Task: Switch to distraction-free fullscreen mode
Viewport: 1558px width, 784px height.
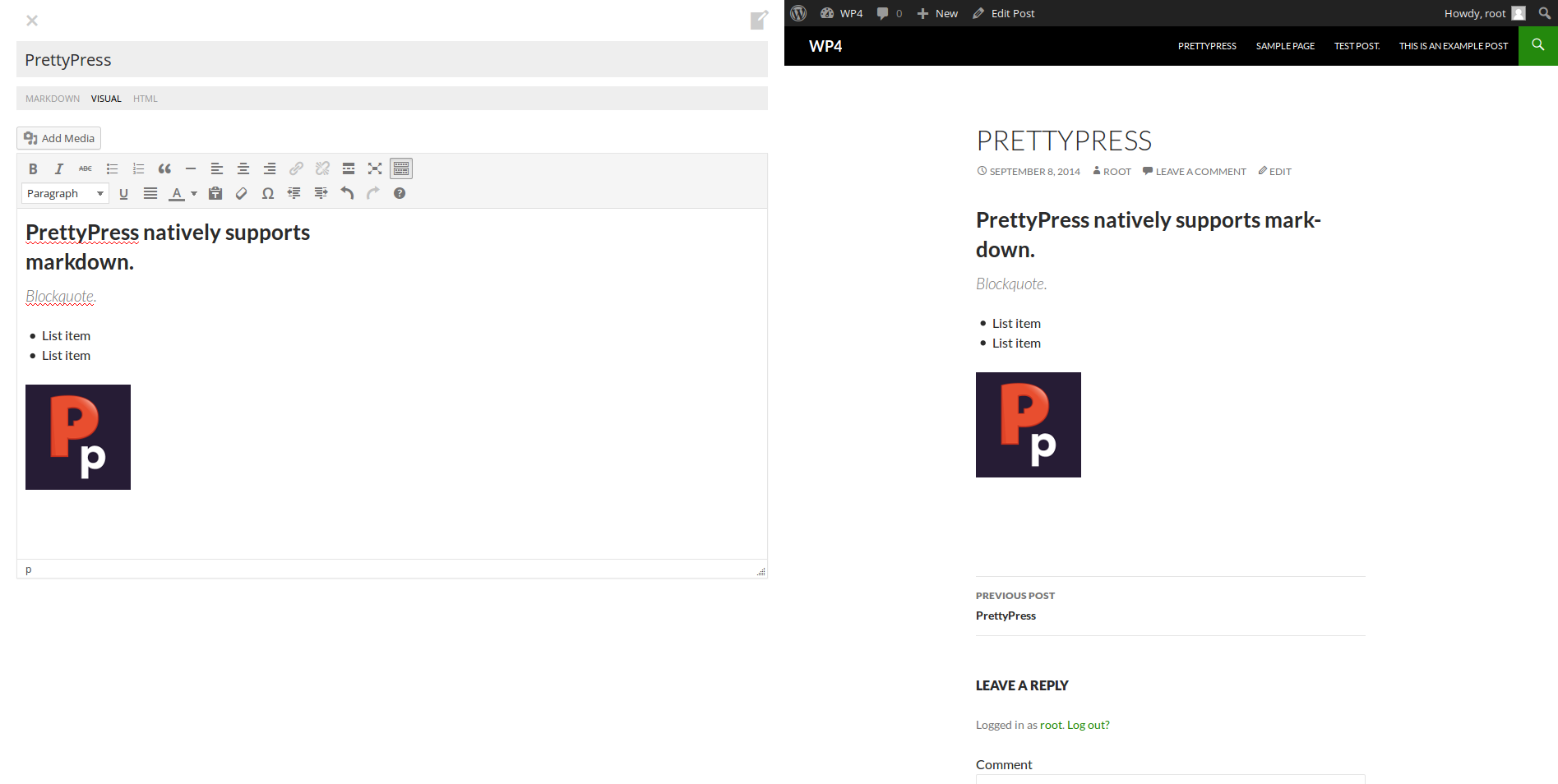Action: tap(375, 168)
